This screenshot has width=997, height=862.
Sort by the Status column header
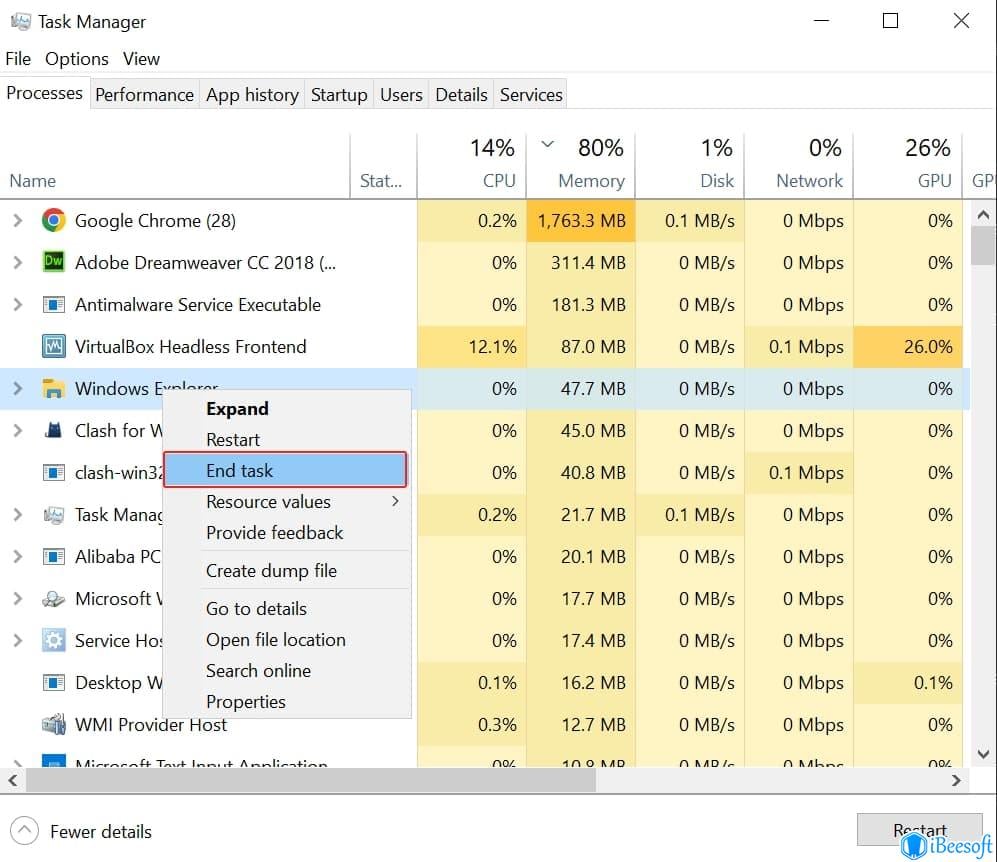pyautogui.click(x=383, y=165)
